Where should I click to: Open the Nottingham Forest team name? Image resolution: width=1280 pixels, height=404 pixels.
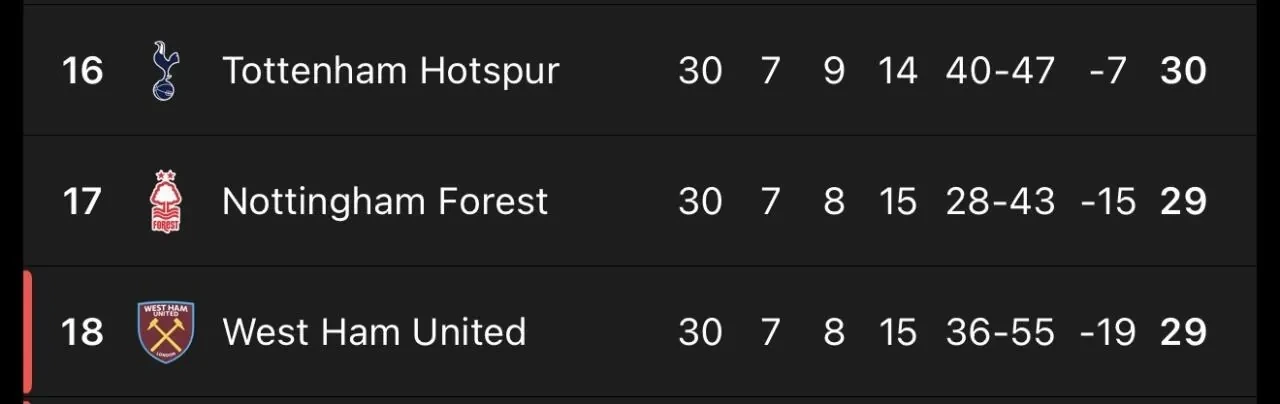385,202
